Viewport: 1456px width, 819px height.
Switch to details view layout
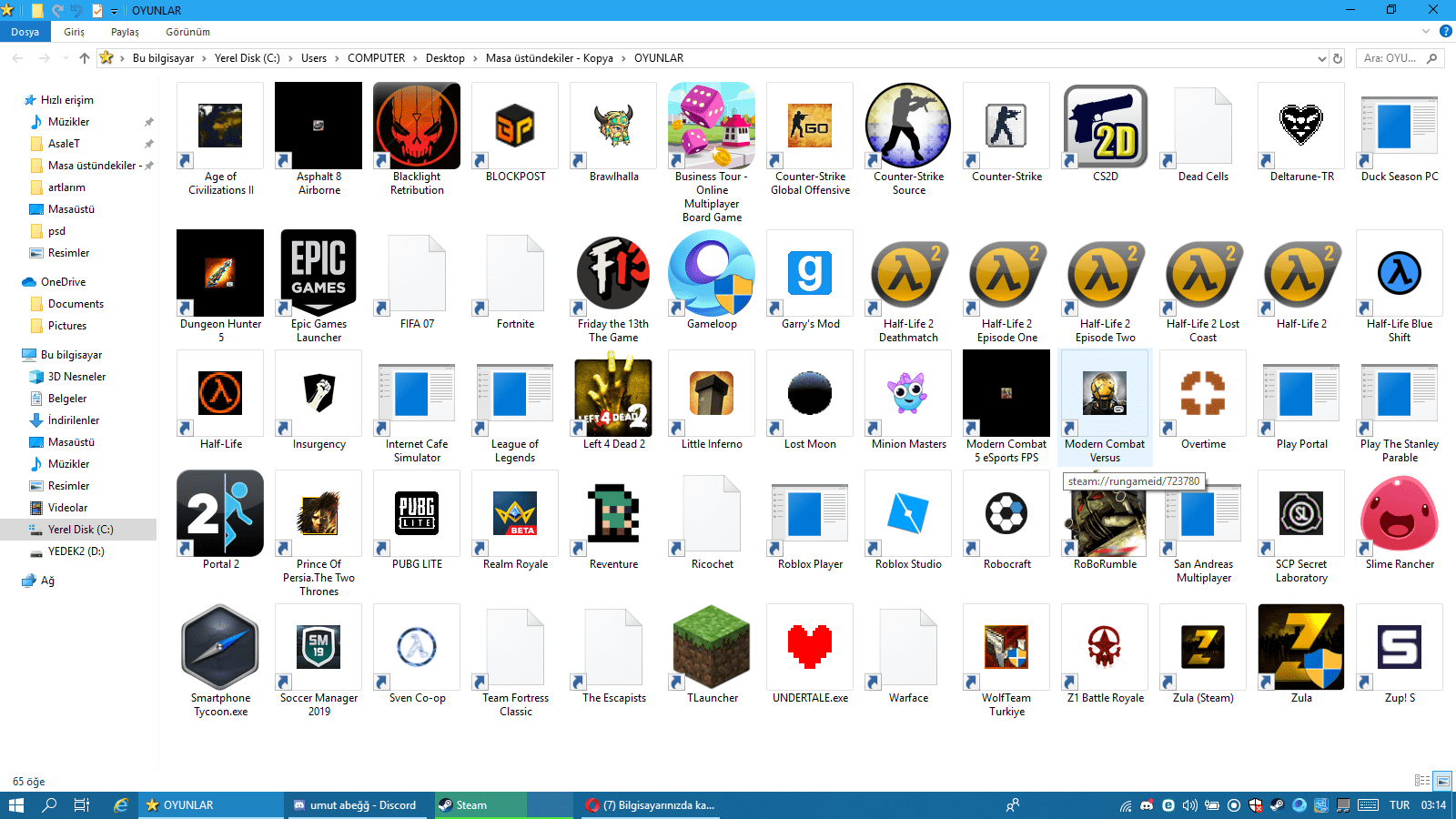click(1422, 781)
